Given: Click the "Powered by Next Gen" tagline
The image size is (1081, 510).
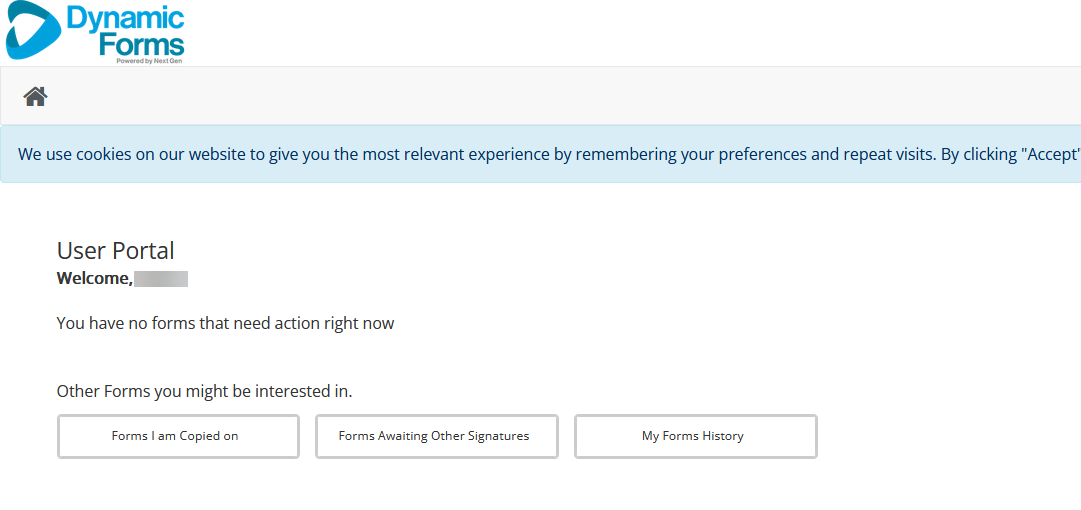Looking at the screenshot, I should (149, 61).
